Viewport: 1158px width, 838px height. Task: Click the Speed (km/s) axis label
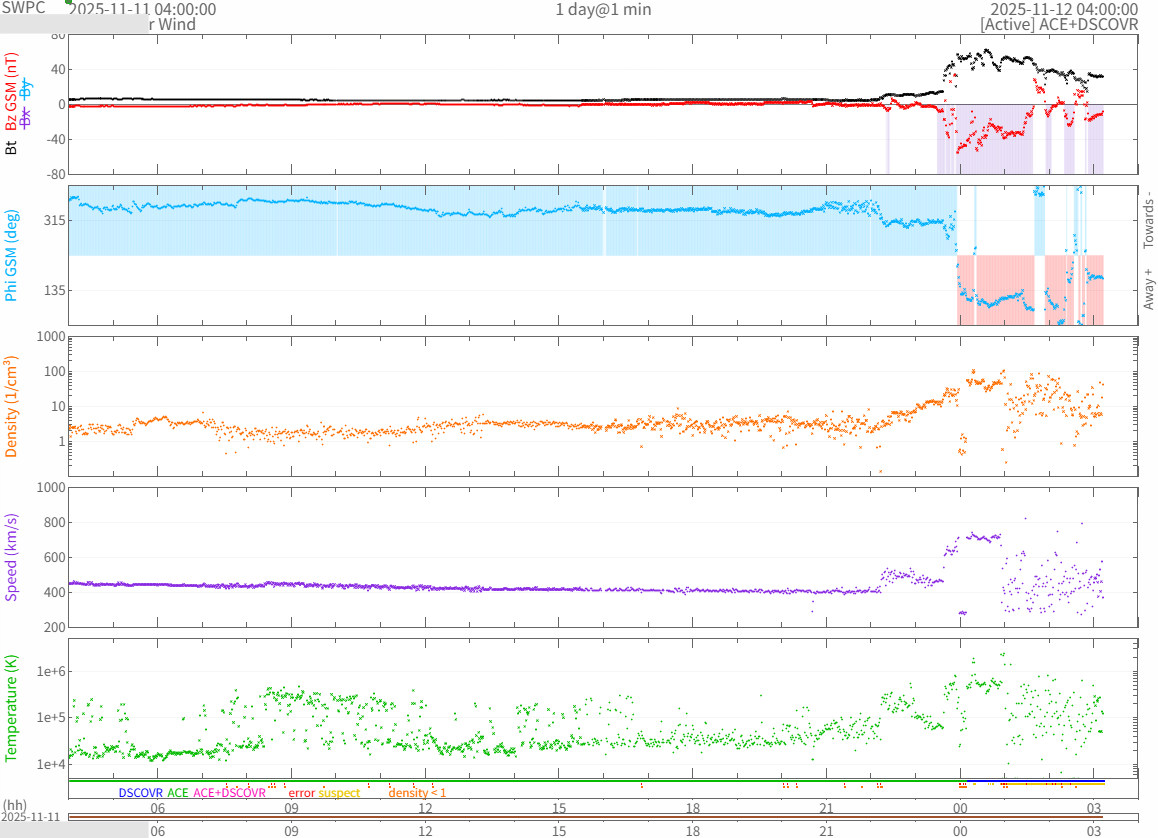click(x=12, y=557)
